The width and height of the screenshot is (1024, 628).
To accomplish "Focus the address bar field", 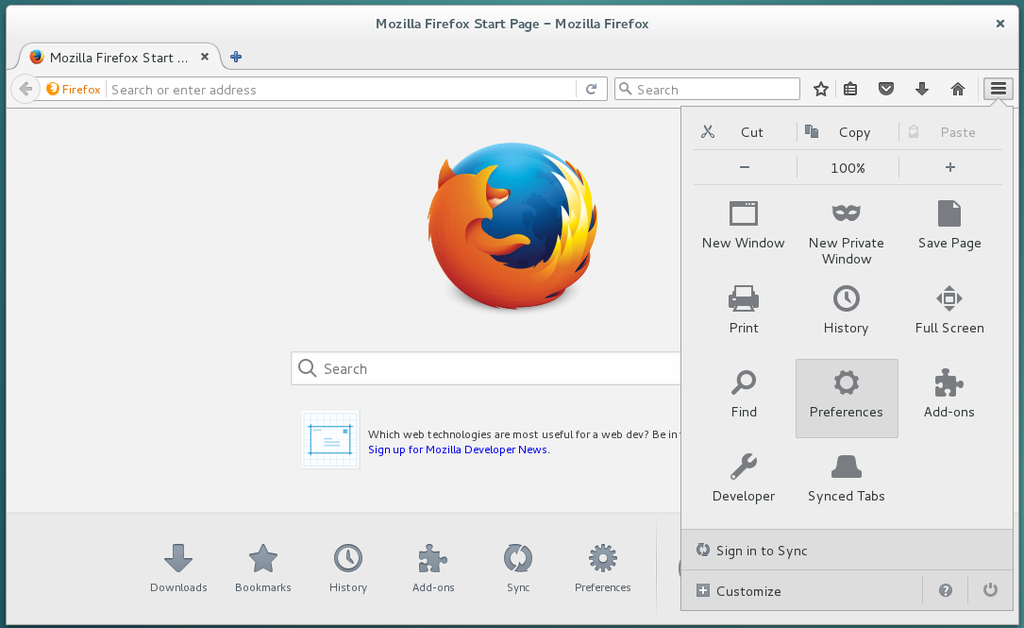I will coord(342,89).
